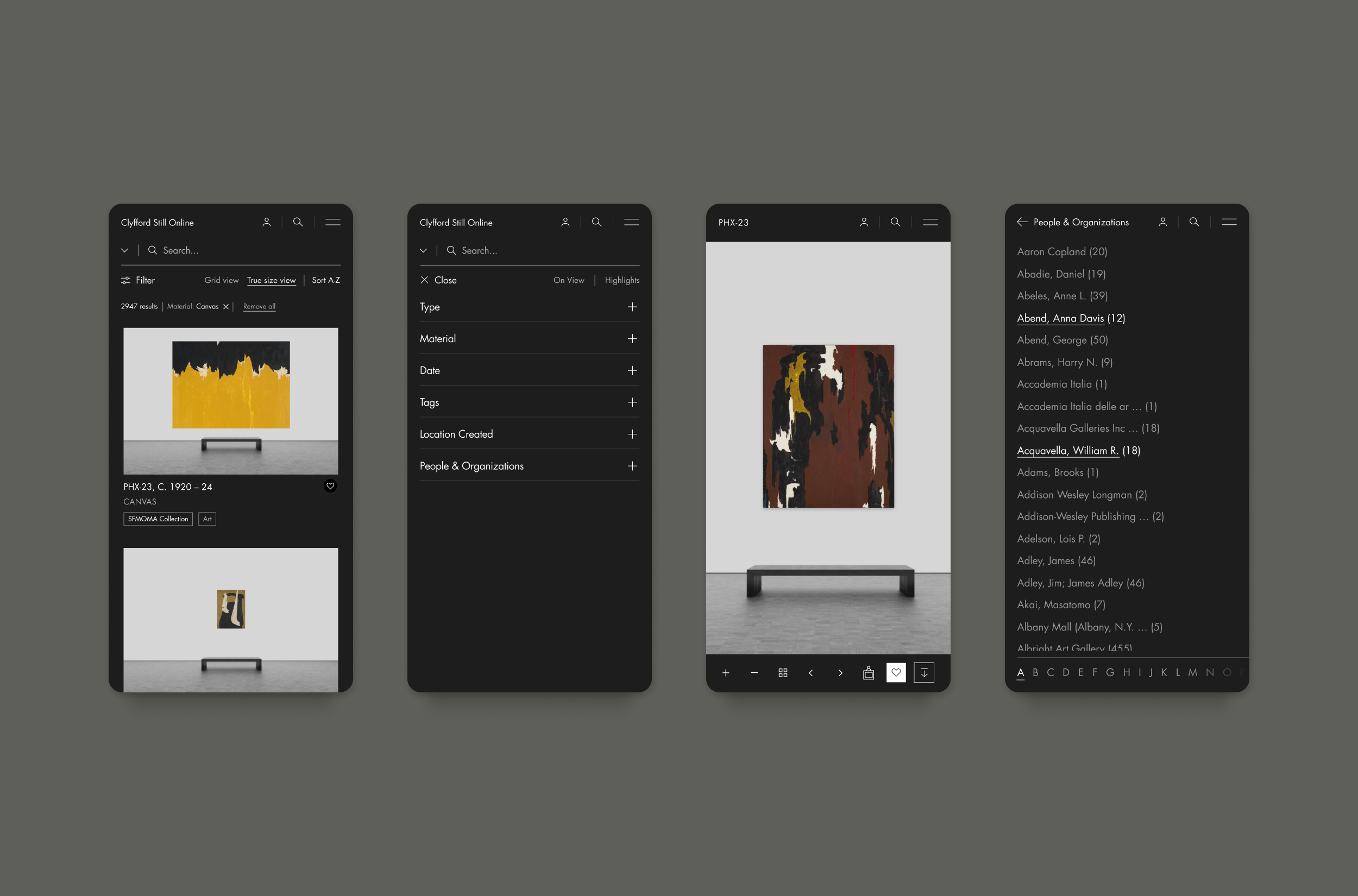Viewport: 1358px width, 896px height.
Task: Click the back arrow in People & Organizations
Action: point(1021,222)
